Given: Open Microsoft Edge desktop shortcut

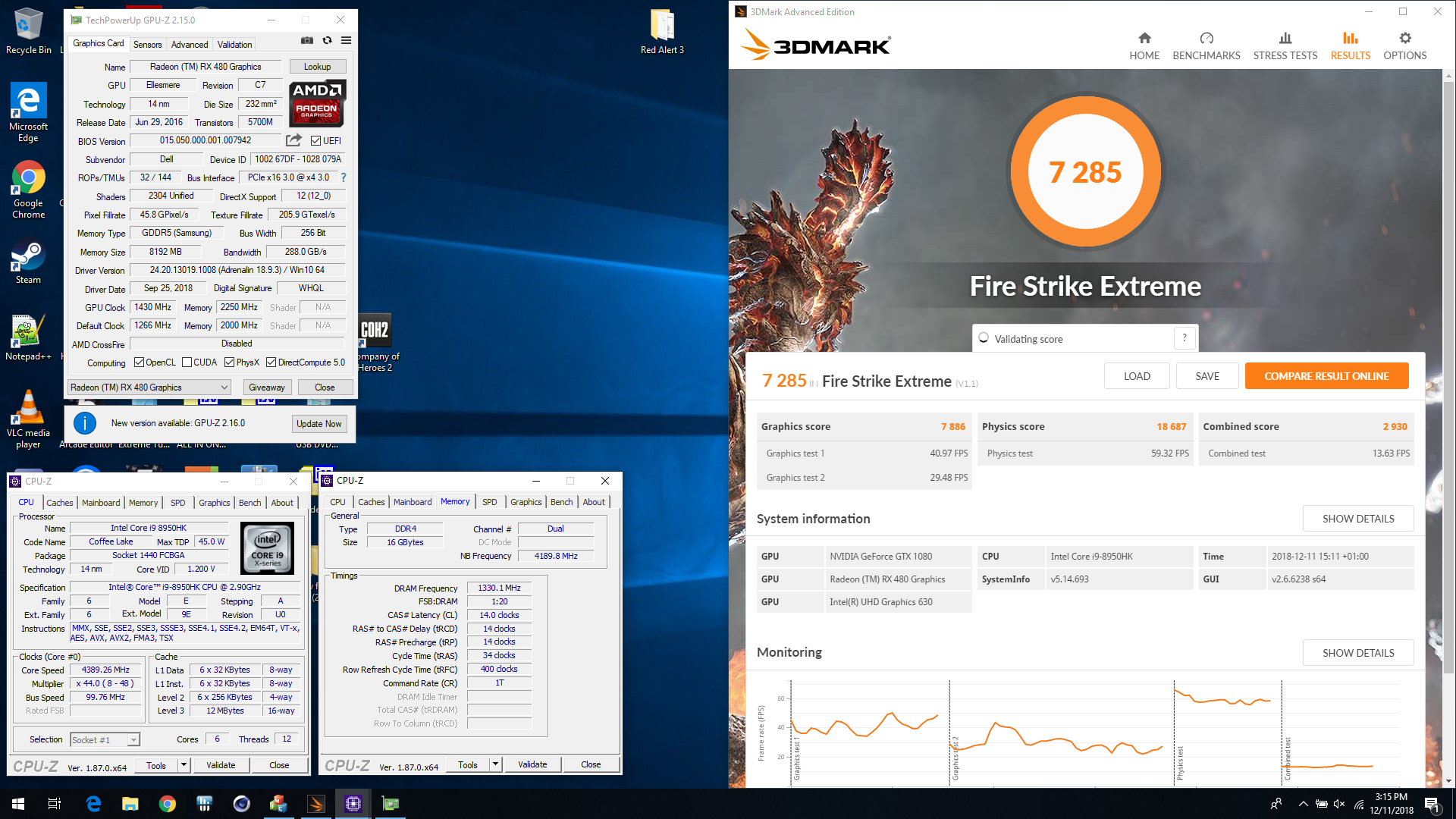Looking at the screenshot, I should point(28,112).
